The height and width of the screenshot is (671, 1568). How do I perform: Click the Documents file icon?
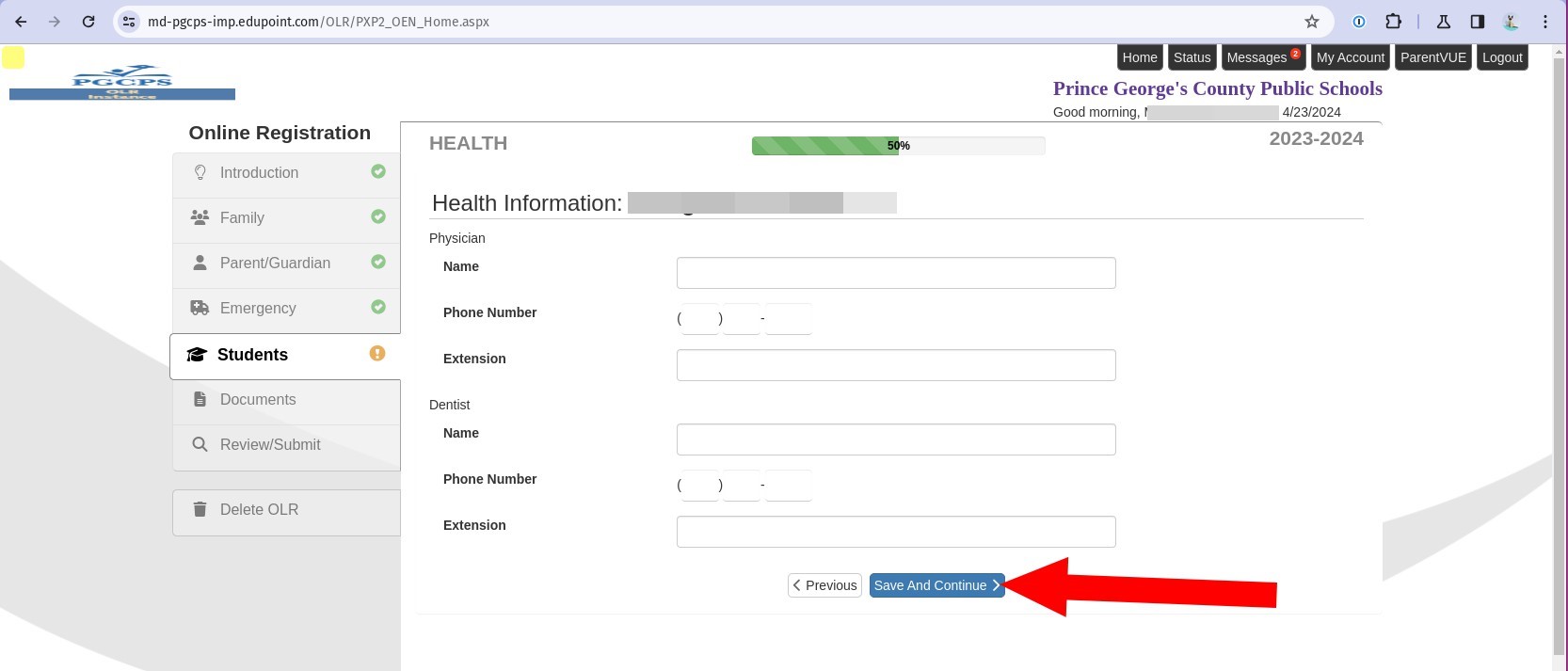(x=200, y=399)
